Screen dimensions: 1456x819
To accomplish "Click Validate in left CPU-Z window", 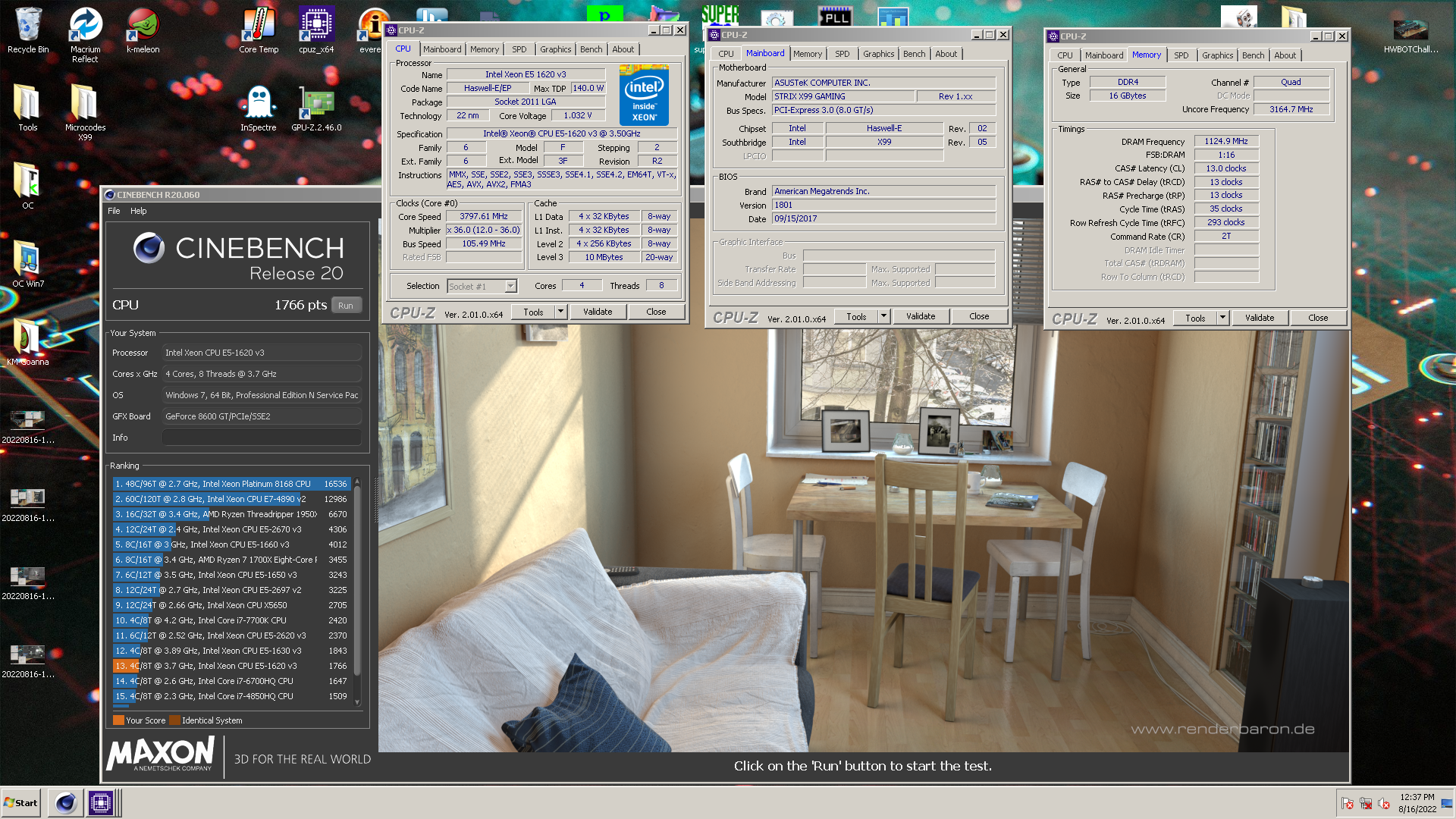I will click(598, 312).
